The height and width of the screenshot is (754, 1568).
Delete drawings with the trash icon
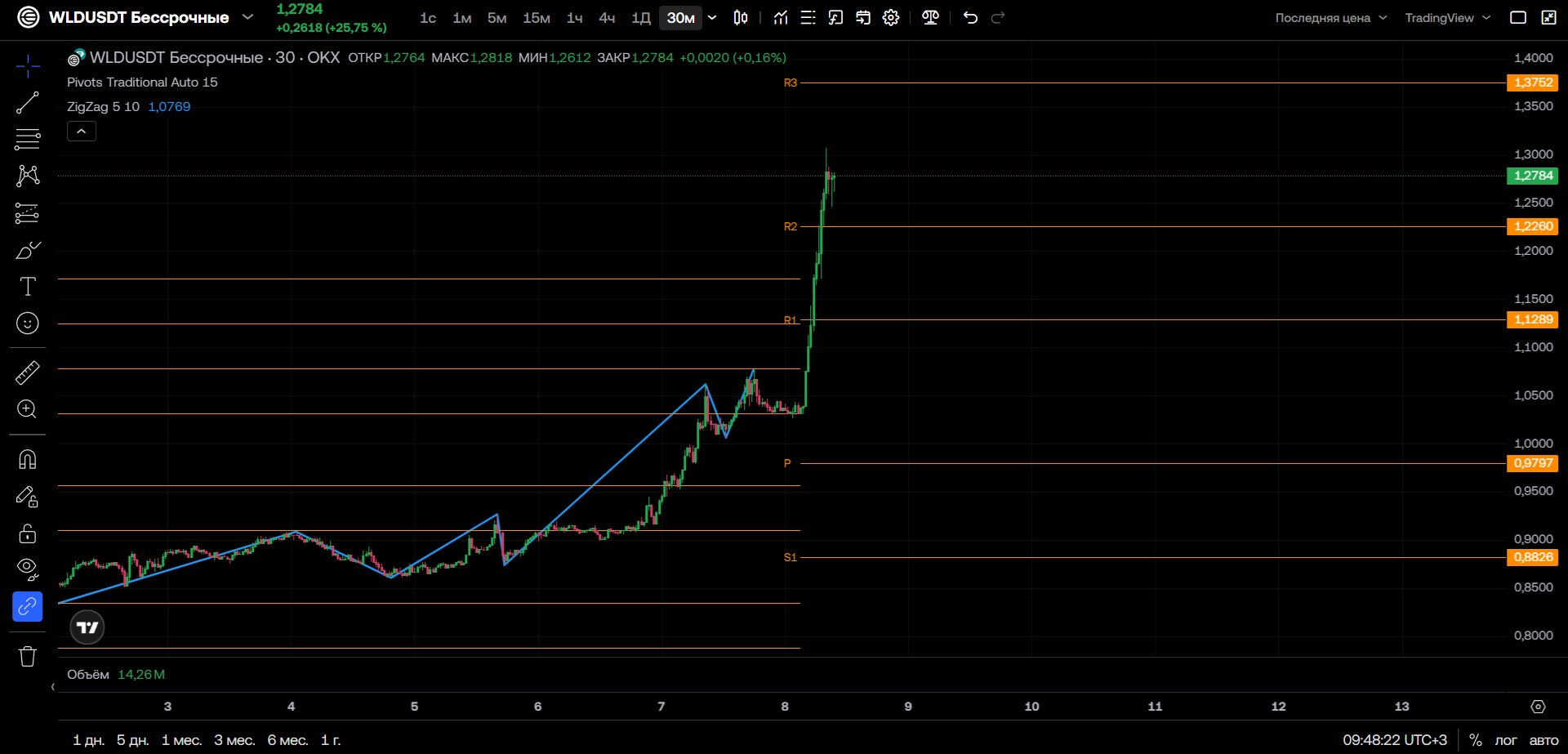pos(27,656)
